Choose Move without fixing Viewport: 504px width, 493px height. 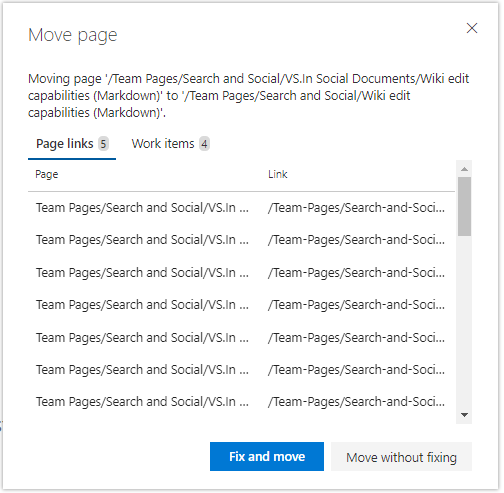tap(401, 456)
